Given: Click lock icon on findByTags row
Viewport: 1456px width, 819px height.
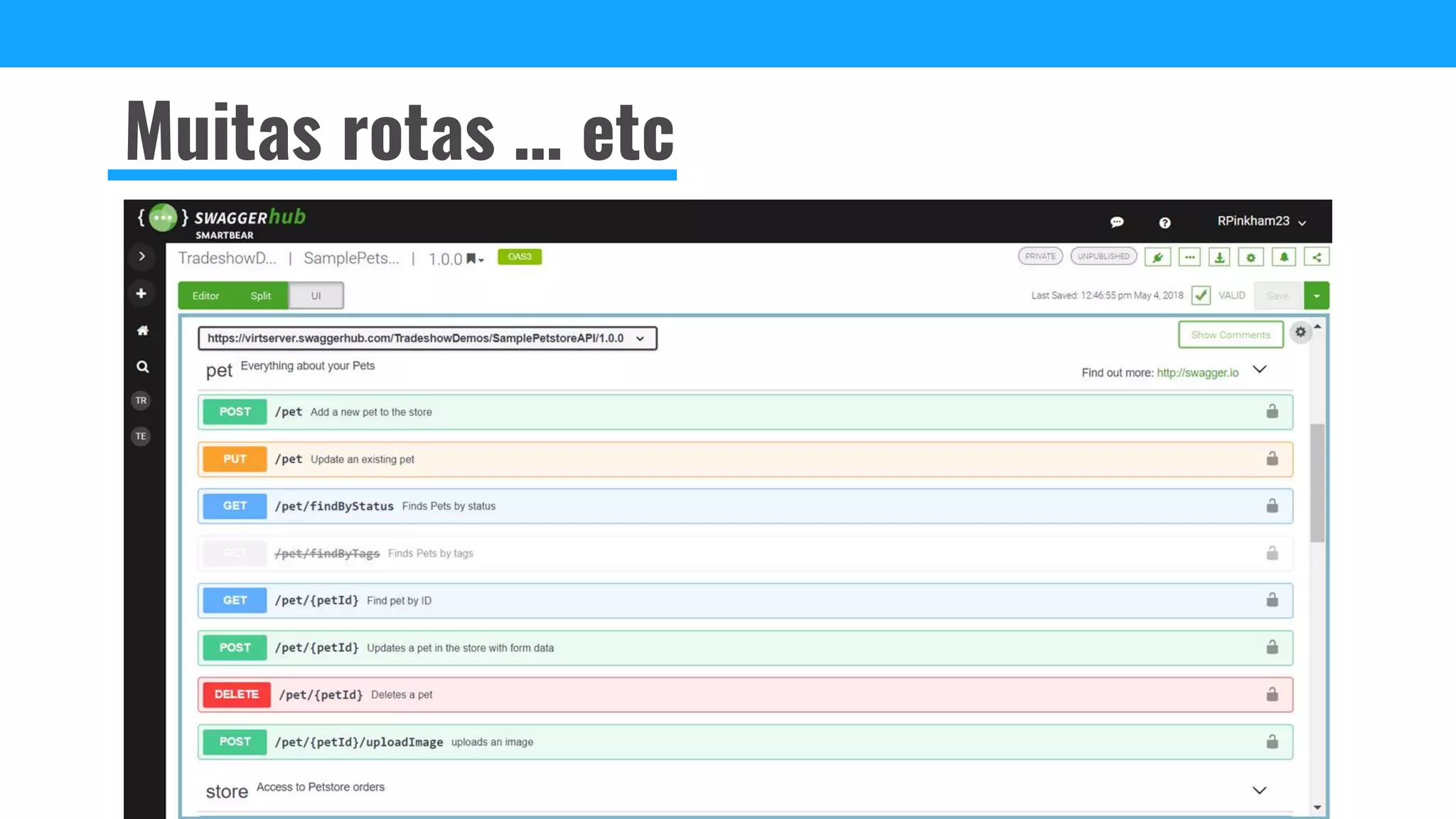Looking at the screenshot, I should coord(1272,552).
